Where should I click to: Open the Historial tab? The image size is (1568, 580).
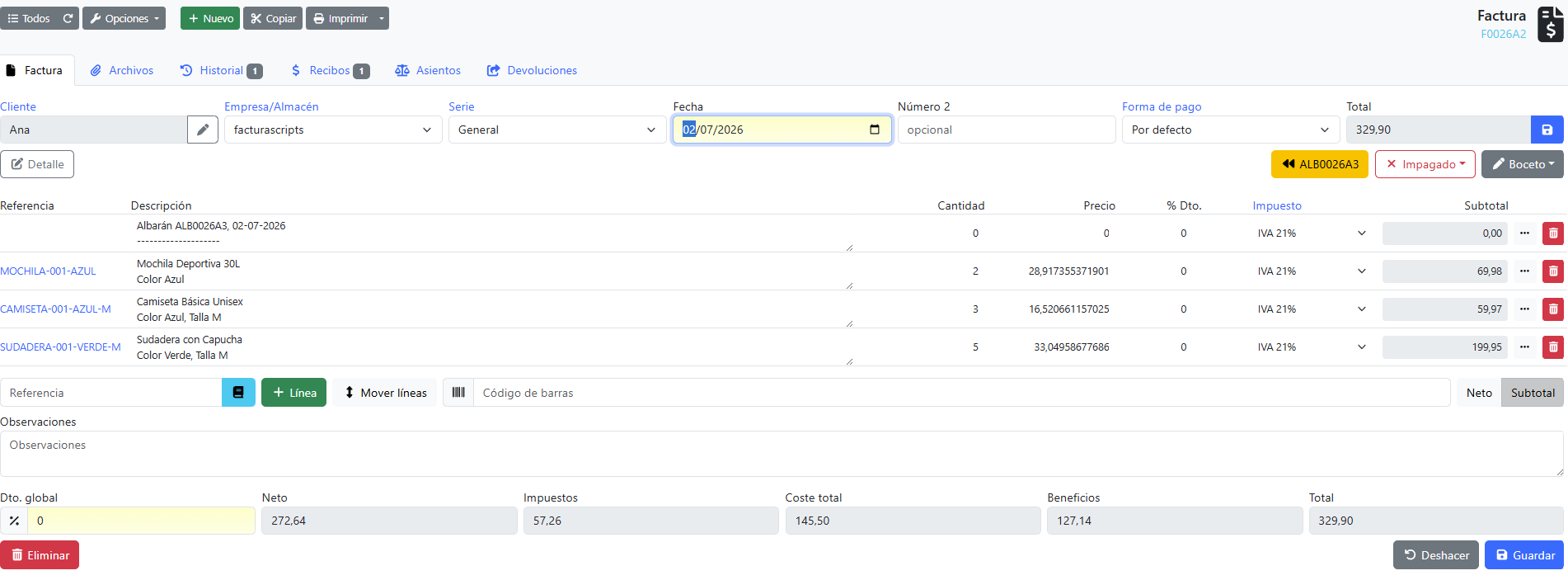click(x=221, y=71)
